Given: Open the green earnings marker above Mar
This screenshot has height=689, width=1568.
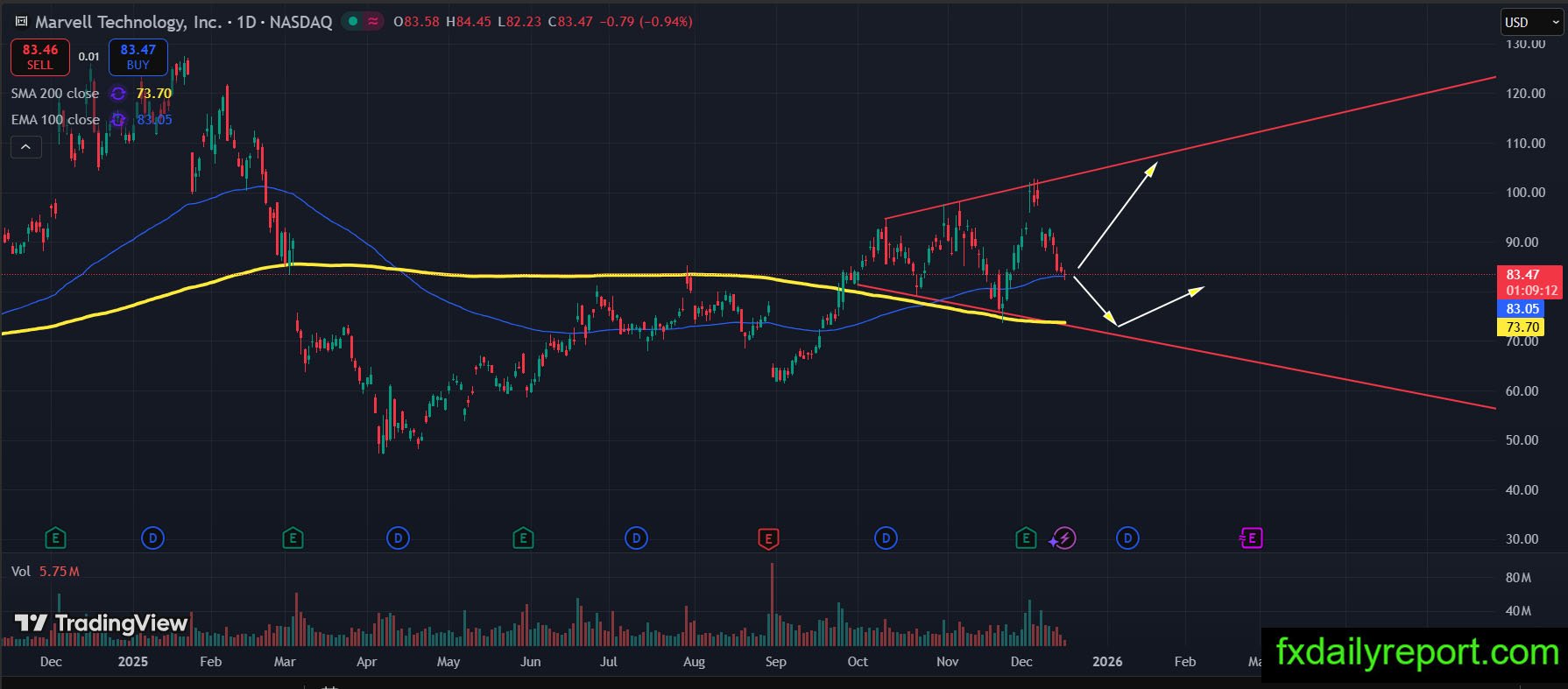Looking at the screenshot, I should click(293, 538).
